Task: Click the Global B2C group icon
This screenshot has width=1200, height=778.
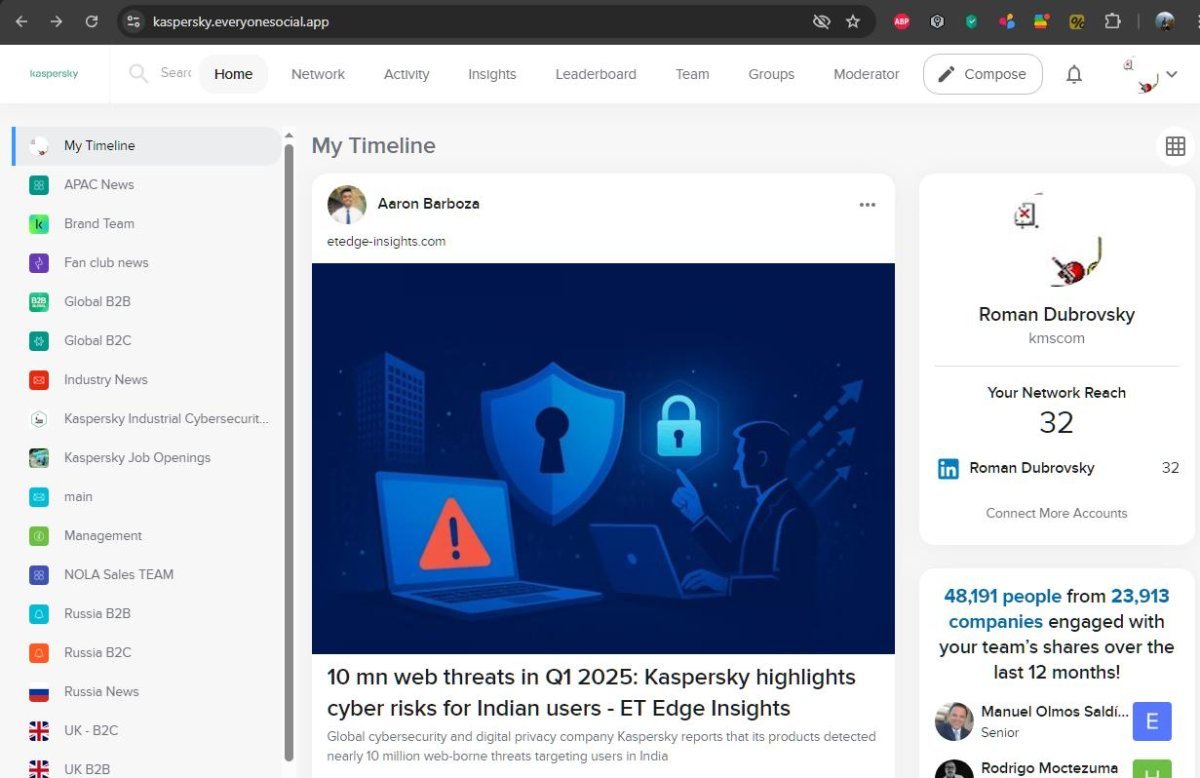Action: coord(39,341)
